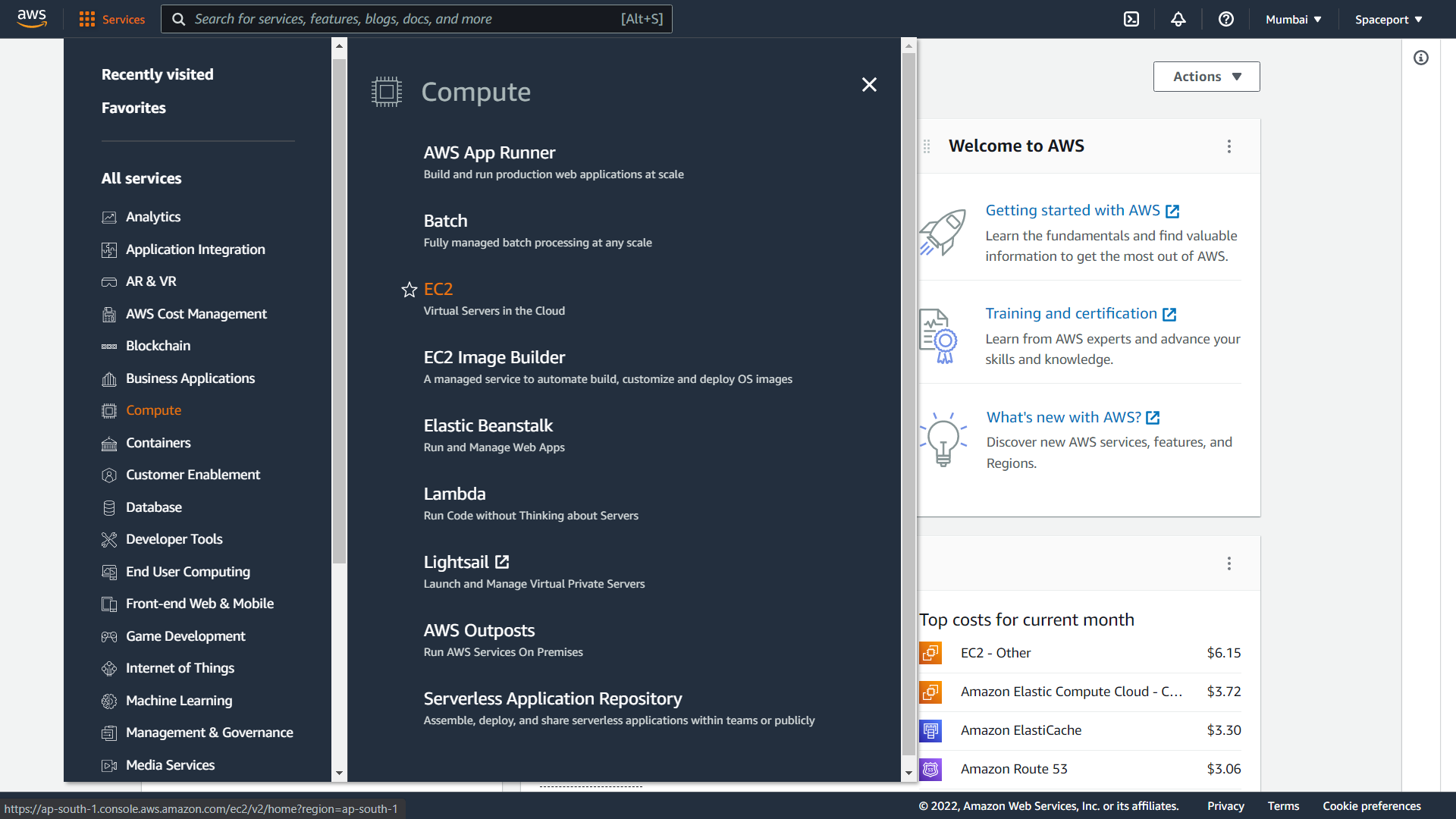Open the Lambda service

[454, 494]
